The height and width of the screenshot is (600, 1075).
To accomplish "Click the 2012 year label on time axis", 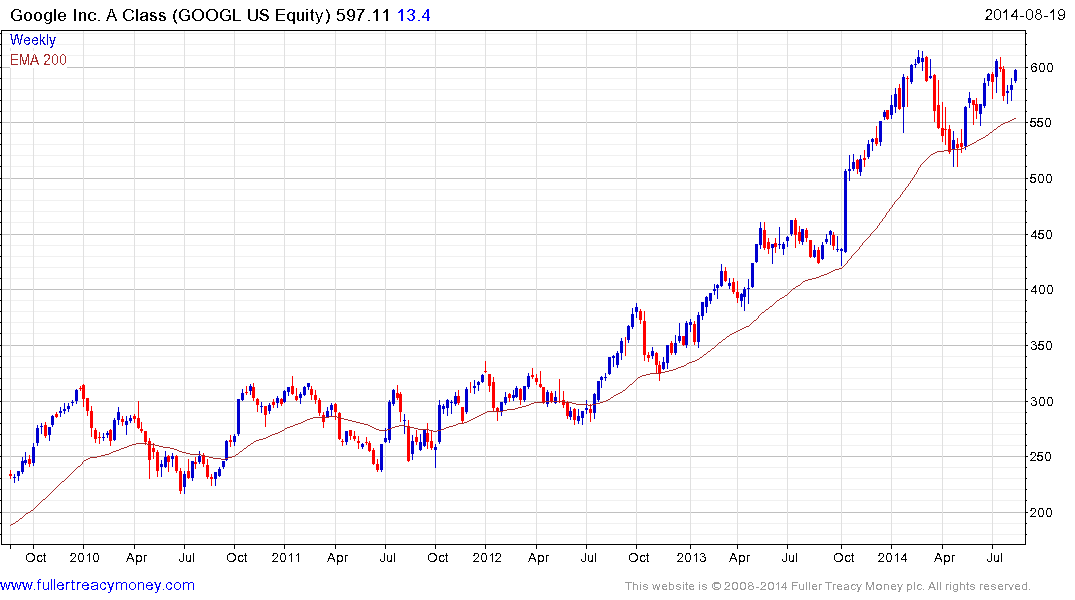I will point(487,557).
